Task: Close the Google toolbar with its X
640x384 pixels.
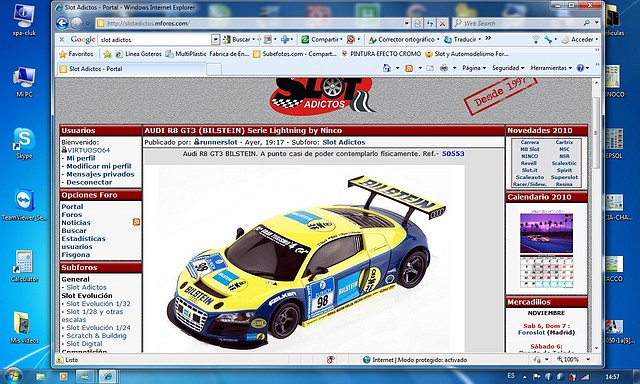Action: (x=62, y=40)
